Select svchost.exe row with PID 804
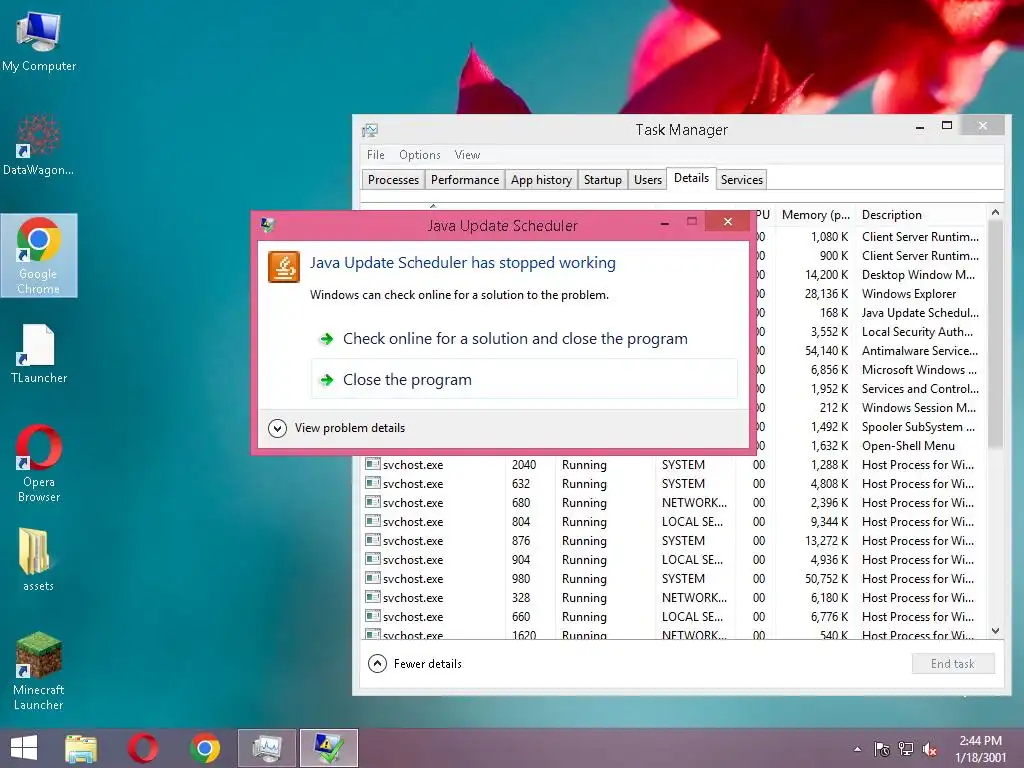 click(x=675, y=522)
